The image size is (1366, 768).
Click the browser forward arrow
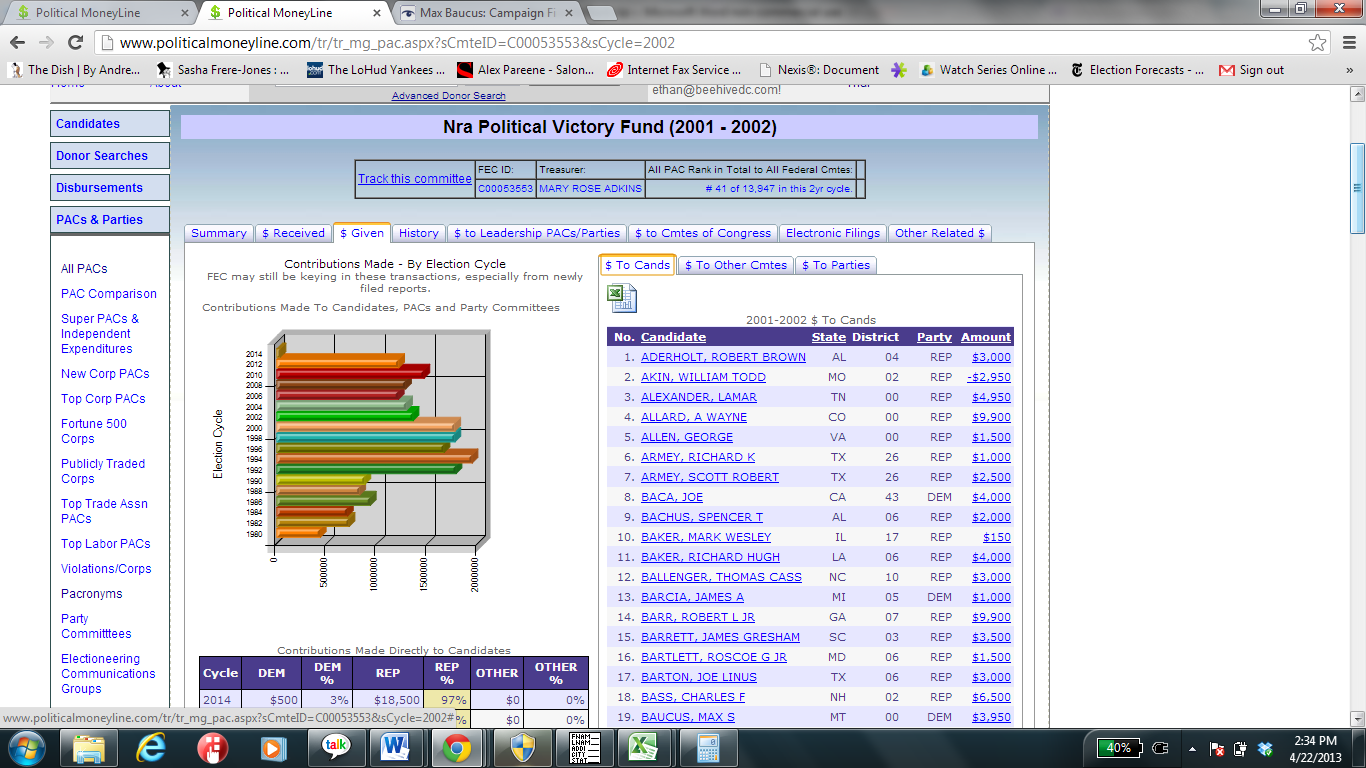45,43
